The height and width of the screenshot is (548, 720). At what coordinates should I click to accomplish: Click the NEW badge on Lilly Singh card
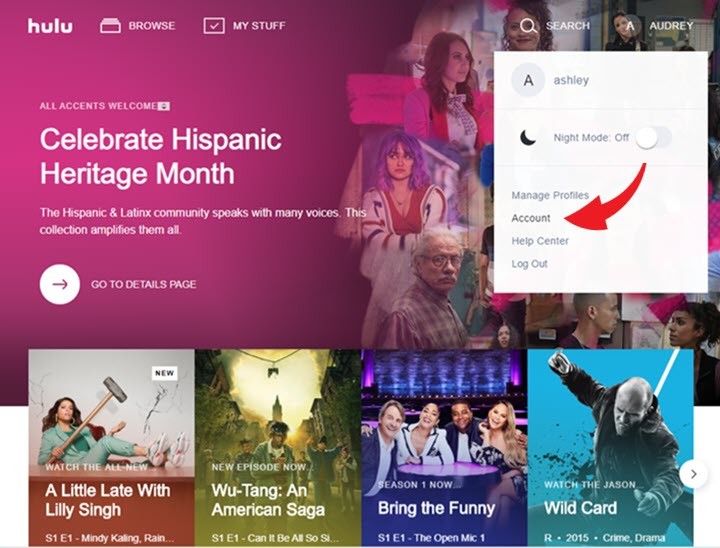(164, 373)
